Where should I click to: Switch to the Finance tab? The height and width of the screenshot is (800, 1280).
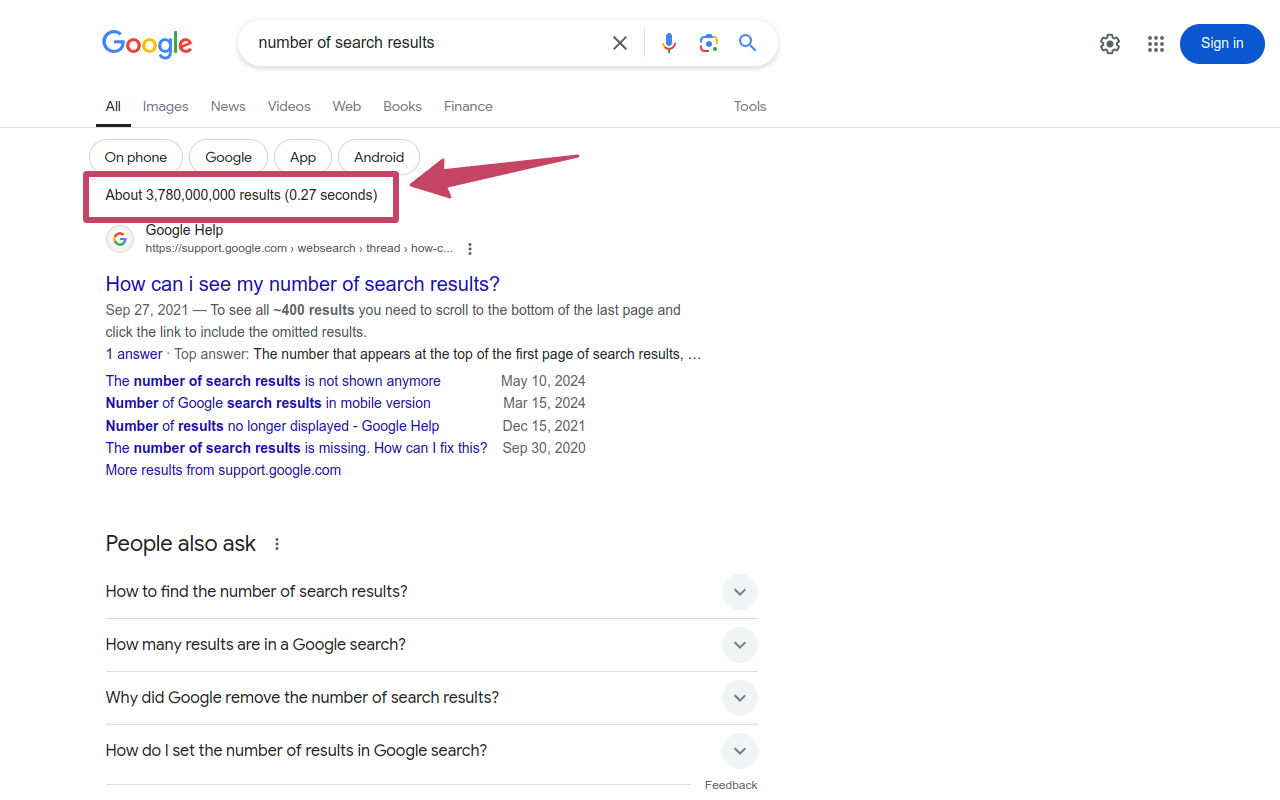[468, 106]
